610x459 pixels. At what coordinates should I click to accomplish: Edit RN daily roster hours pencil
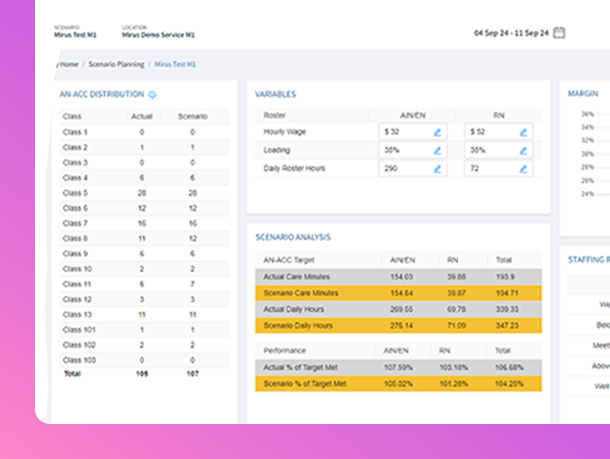click(523, 169)
